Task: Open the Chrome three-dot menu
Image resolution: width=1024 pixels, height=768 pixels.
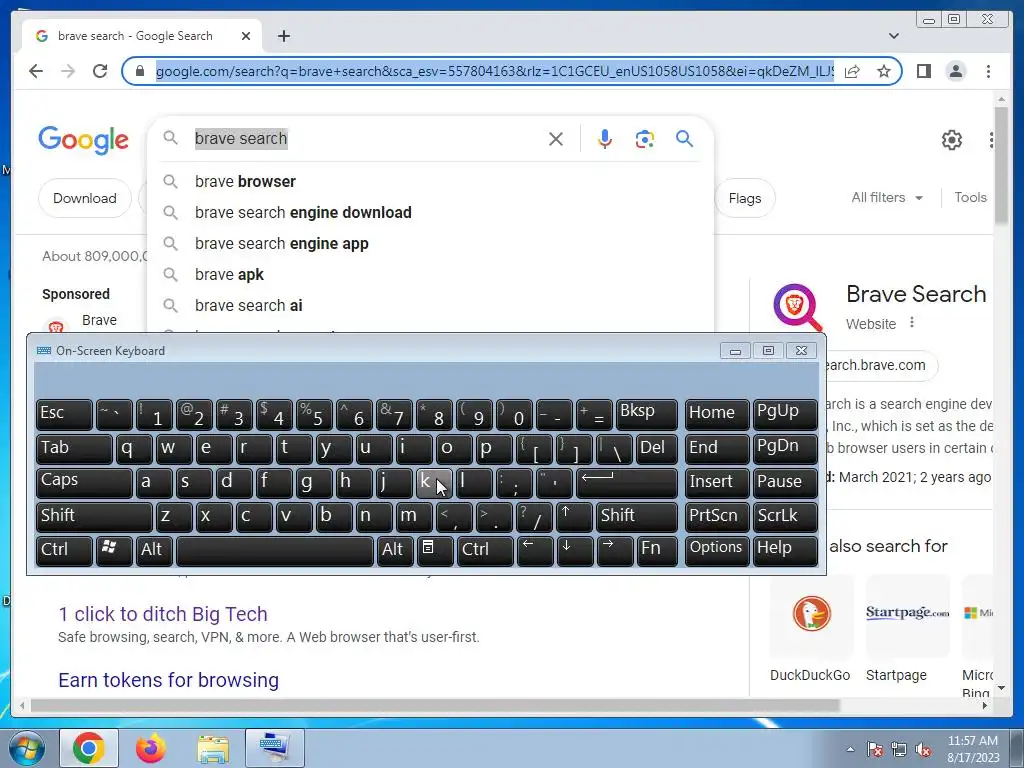Action: 989,71
